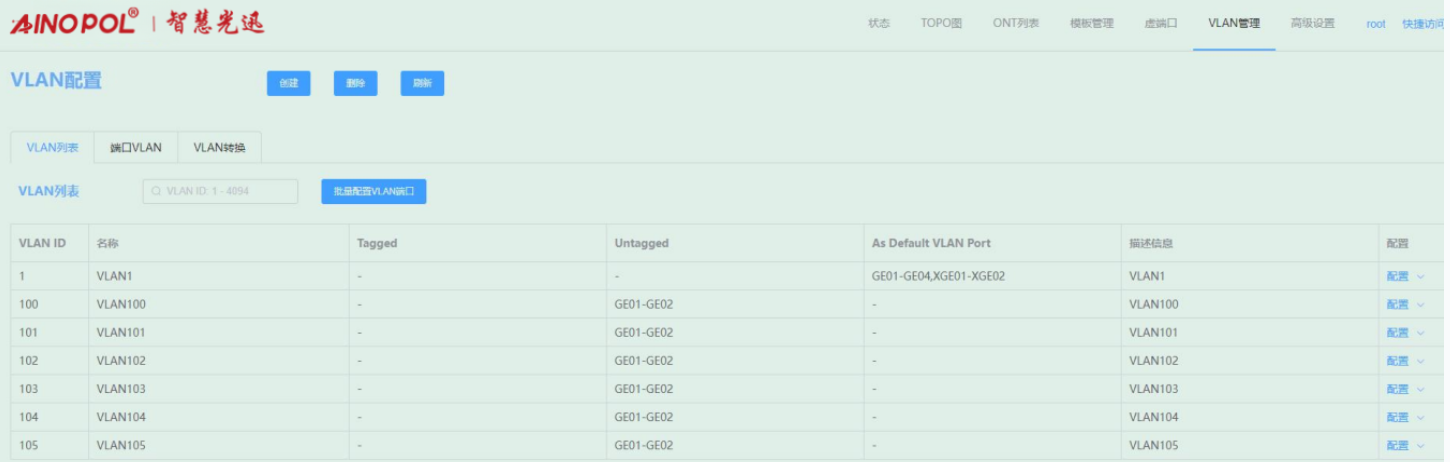
Task: Expand the 配置 dropdown for VLAN102
Action: pyautogui.click(x=1420, y=361)
